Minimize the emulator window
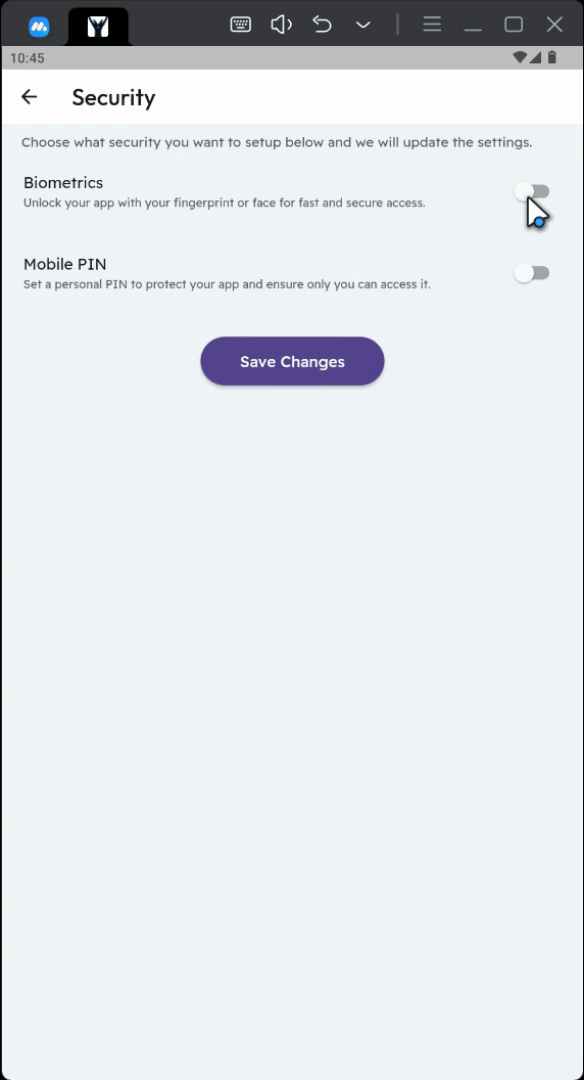 (x=472, y=25)
